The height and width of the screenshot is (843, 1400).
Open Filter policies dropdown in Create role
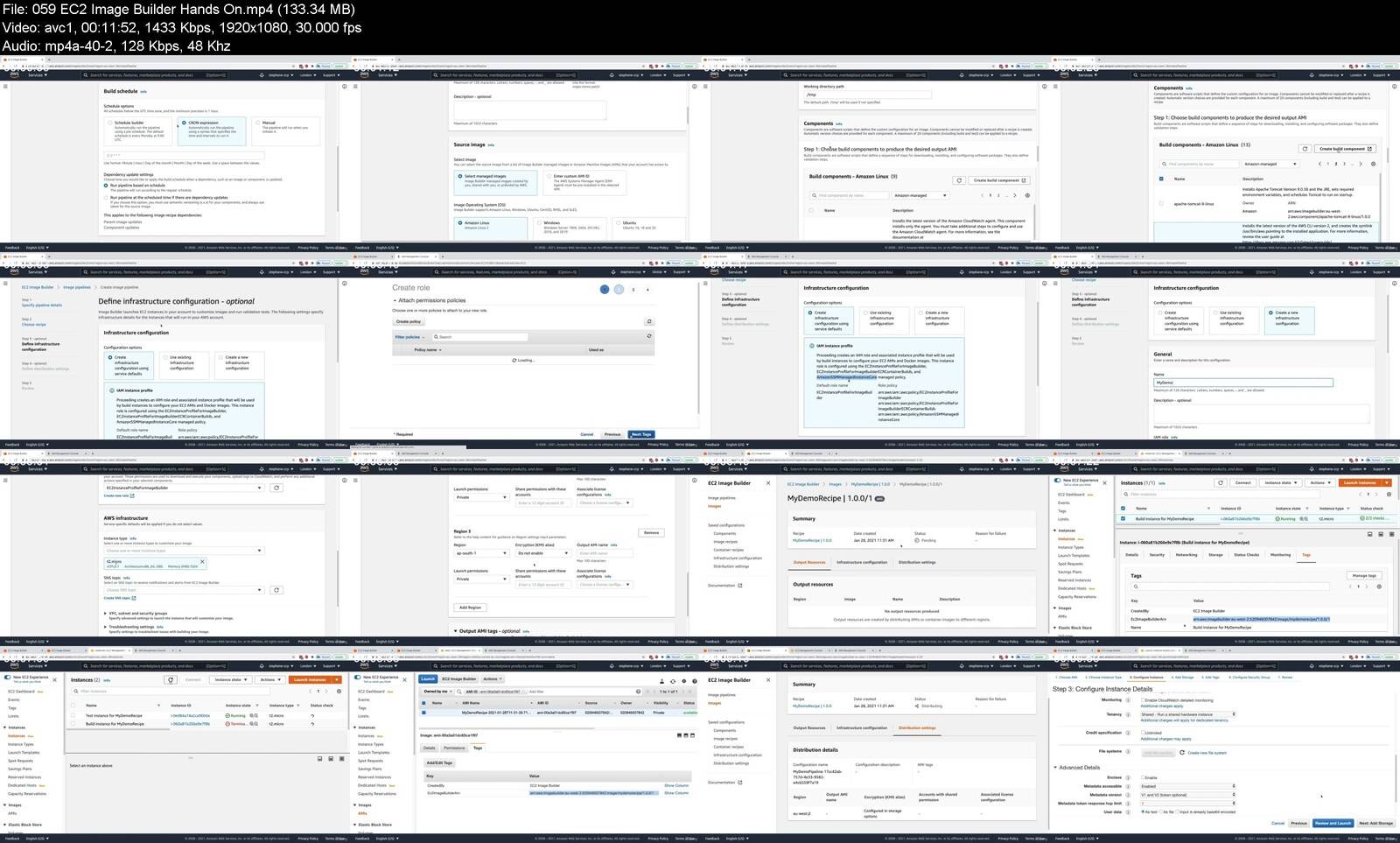click(409, 337)
